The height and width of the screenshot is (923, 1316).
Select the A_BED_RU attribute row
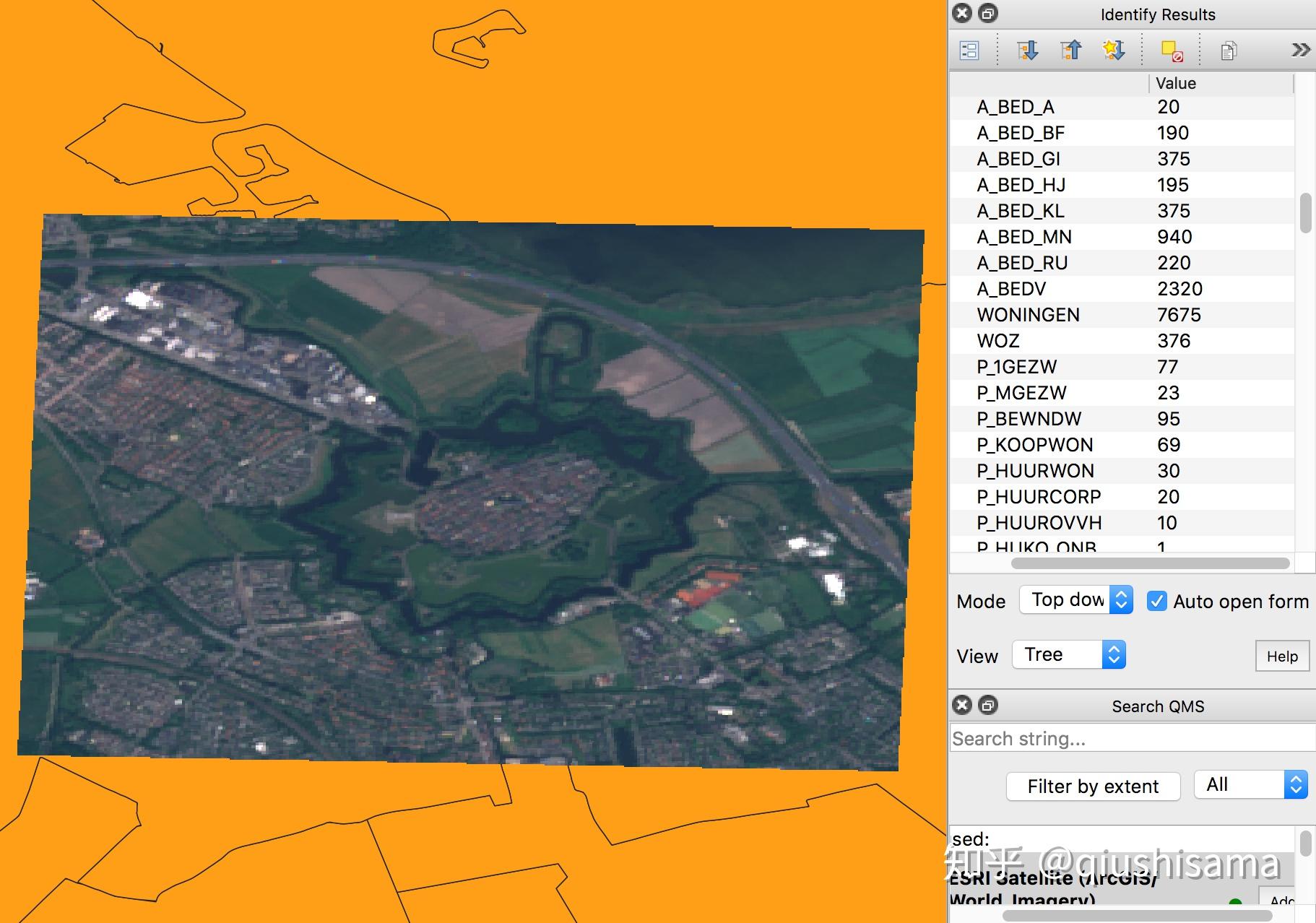coord(1122,263)
